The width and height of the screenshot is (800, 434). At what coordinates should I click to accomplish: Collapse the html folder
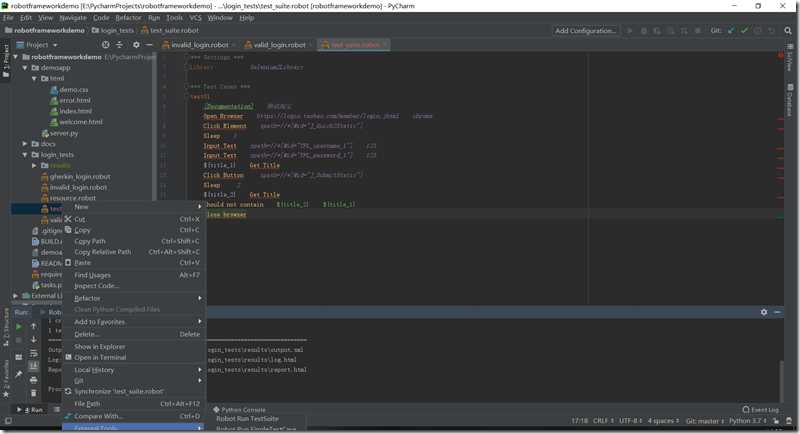pos(34,79)
